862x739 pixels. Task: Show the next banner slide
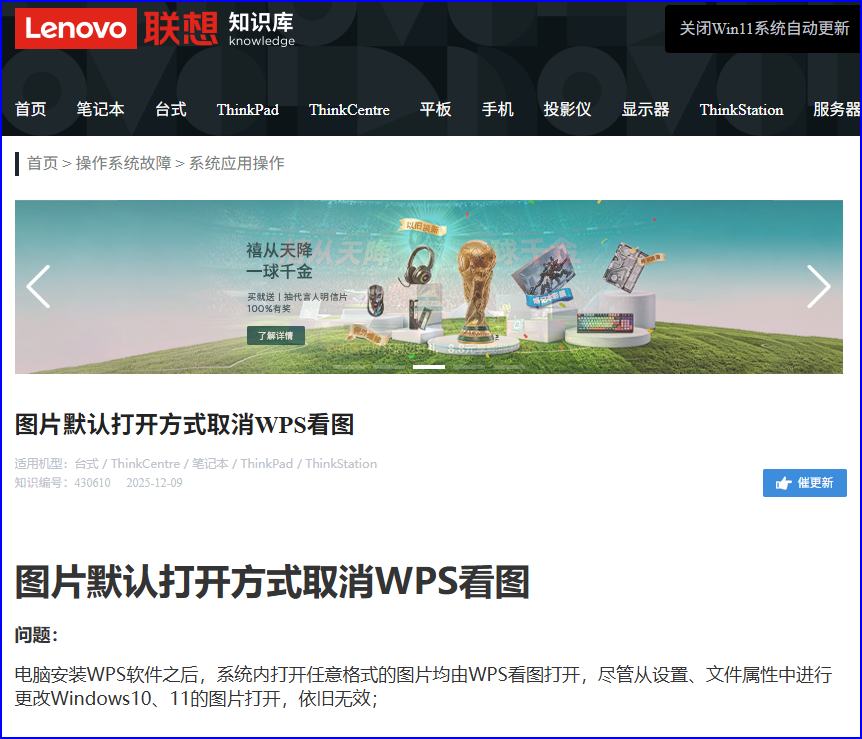pyautogui.click(x=819, y=286)
